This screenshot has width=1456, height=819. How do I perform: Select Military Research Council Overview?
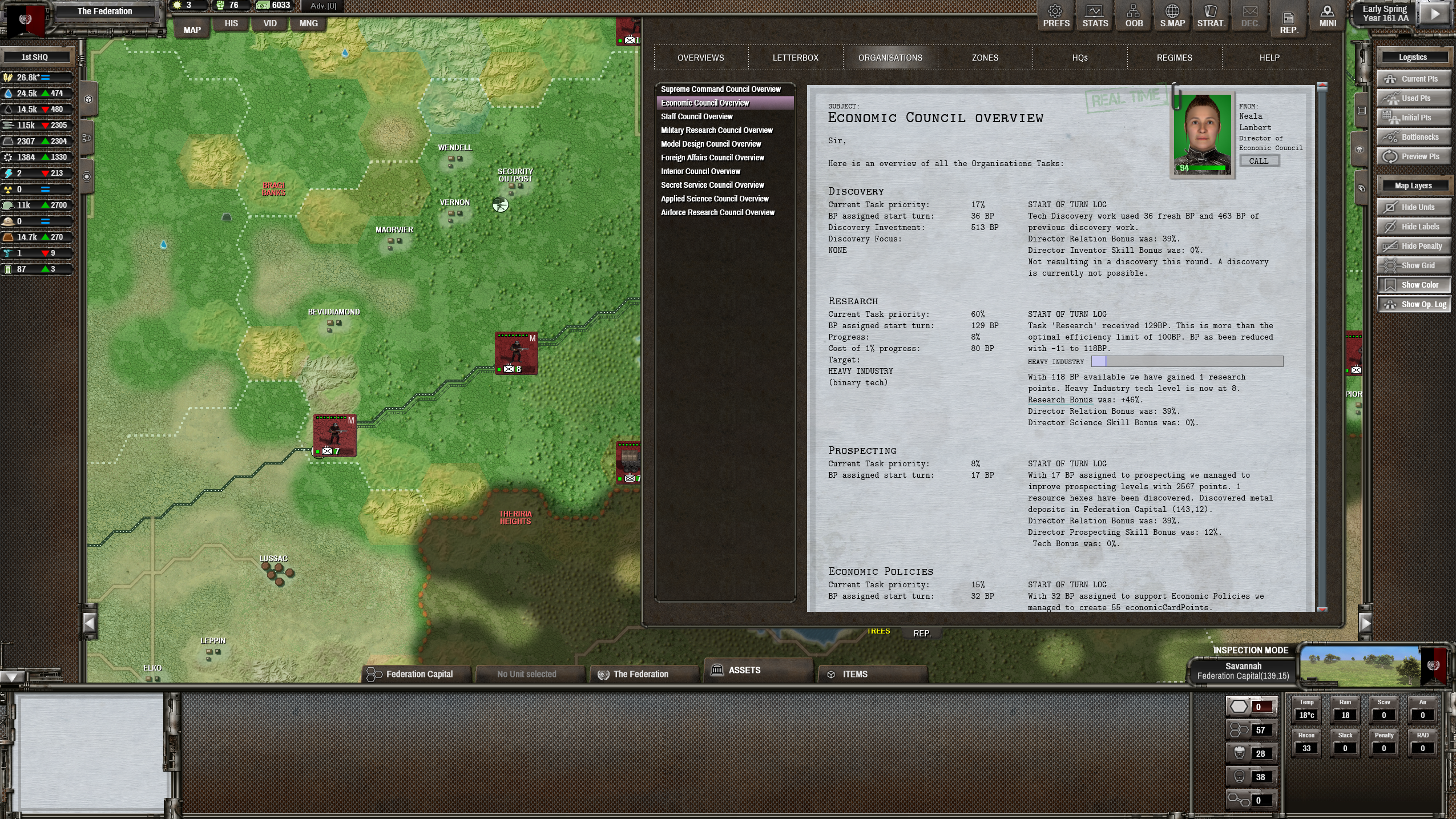pos(725,130)
